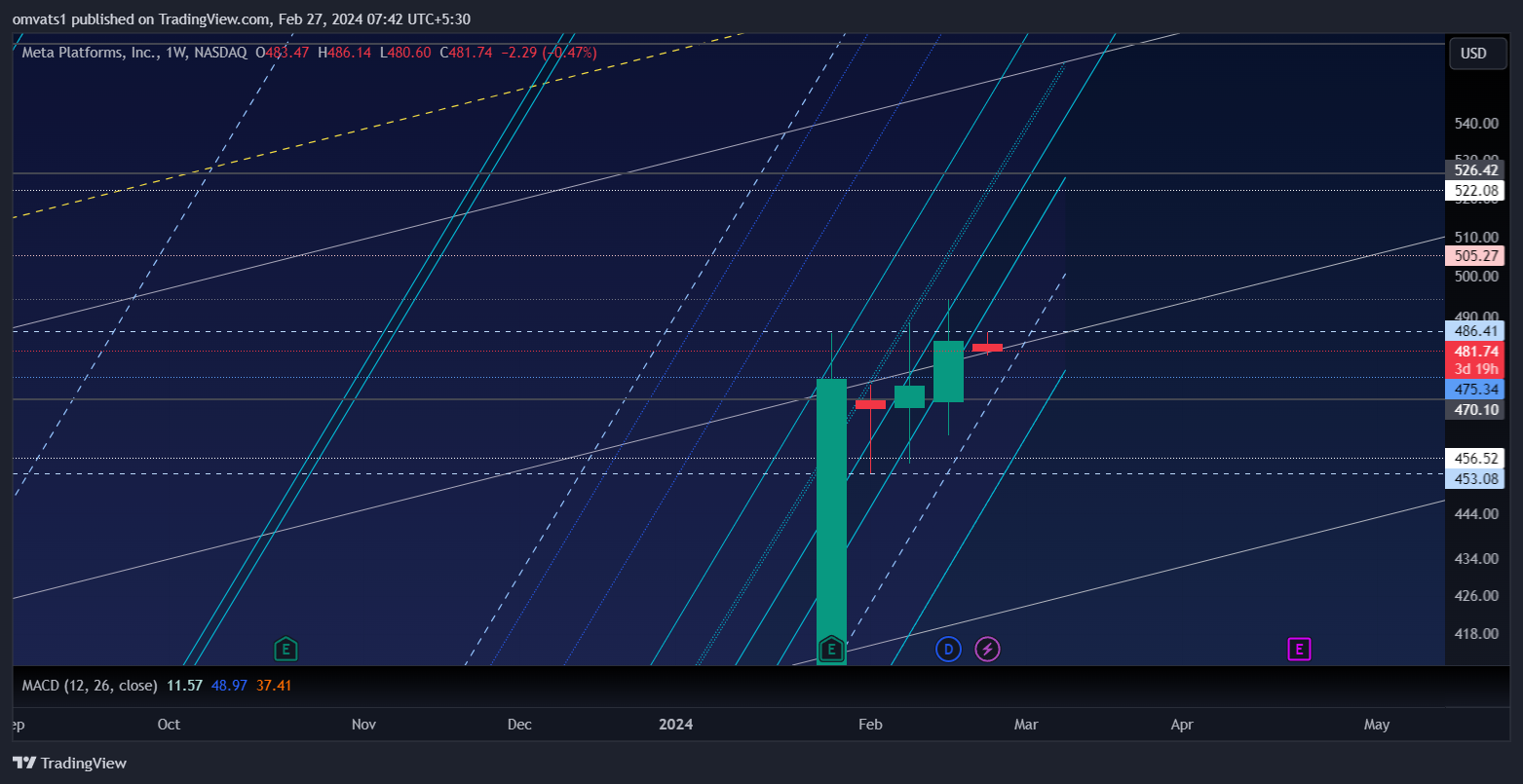Click the MACD (12, 26, close) indicator label
The width and height of the screenshot is (1523, 784).
click(x=90, y=686)
